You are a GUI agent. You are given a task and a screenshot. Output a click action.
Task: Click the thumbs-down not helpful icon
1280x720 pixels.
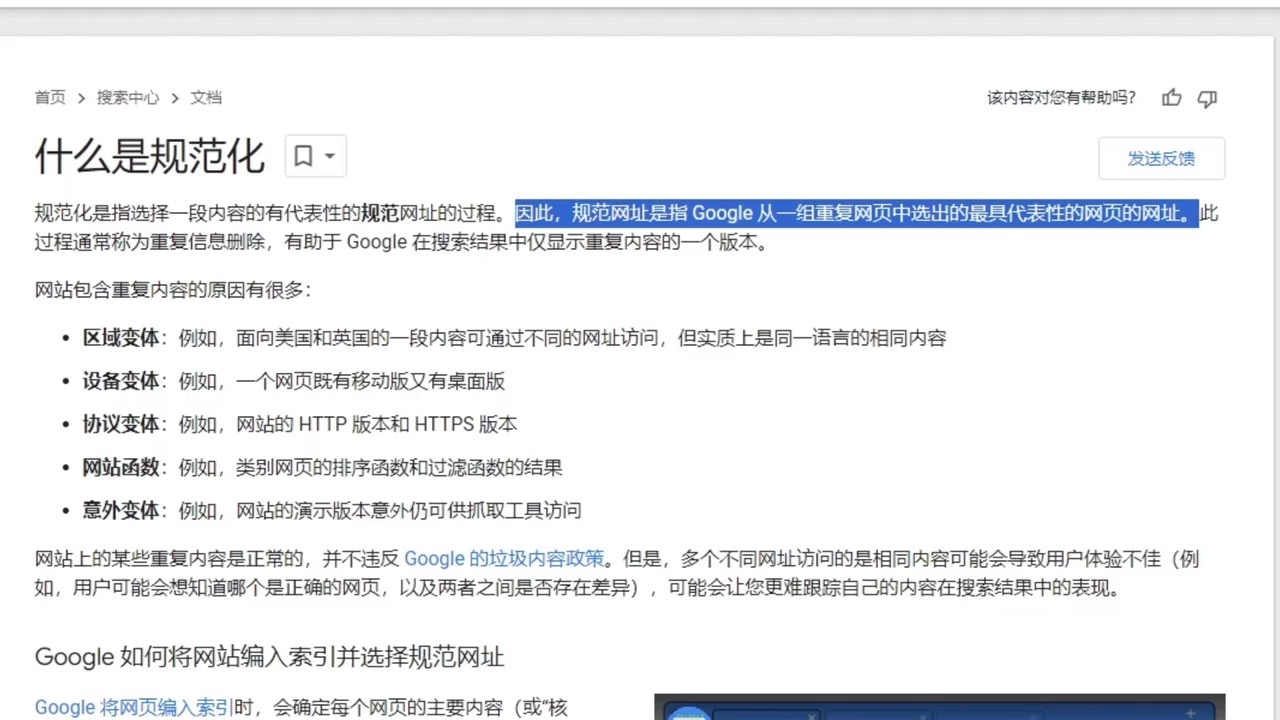1208,98
